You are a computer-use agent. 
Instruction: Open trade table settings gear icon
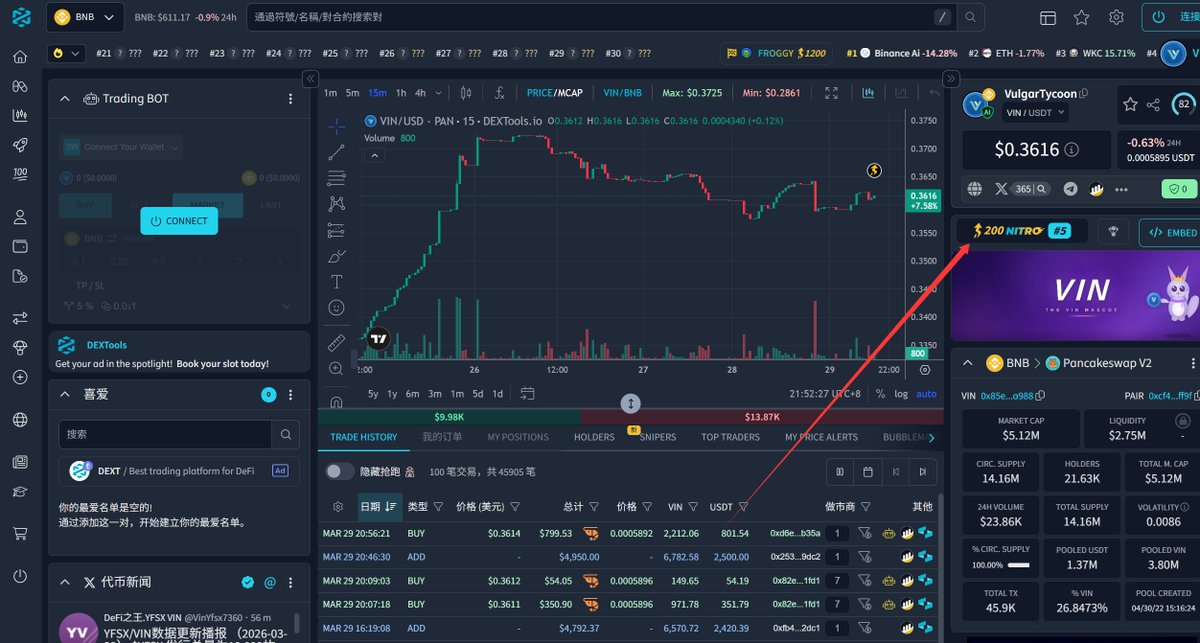[x=338, y=506]
